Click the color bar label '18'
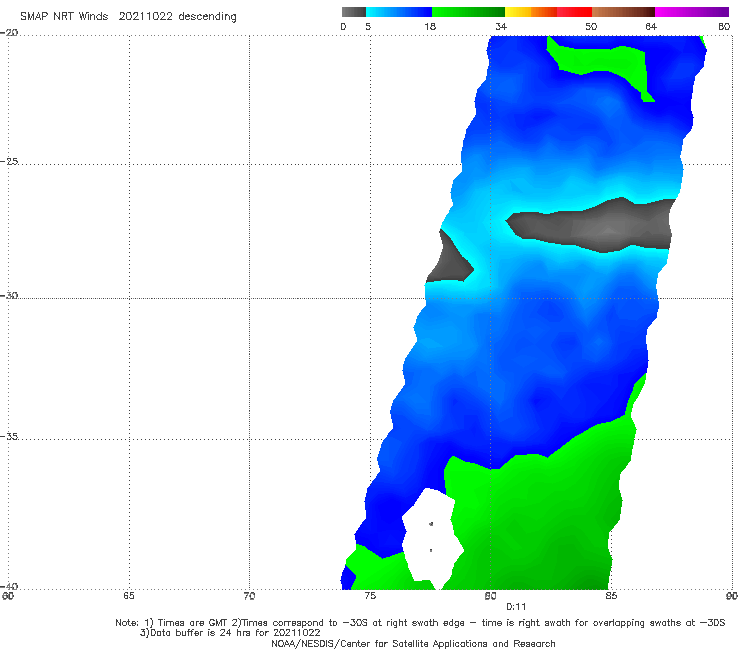This screenshot has height=650, width=740. click(x=430, y=26)
